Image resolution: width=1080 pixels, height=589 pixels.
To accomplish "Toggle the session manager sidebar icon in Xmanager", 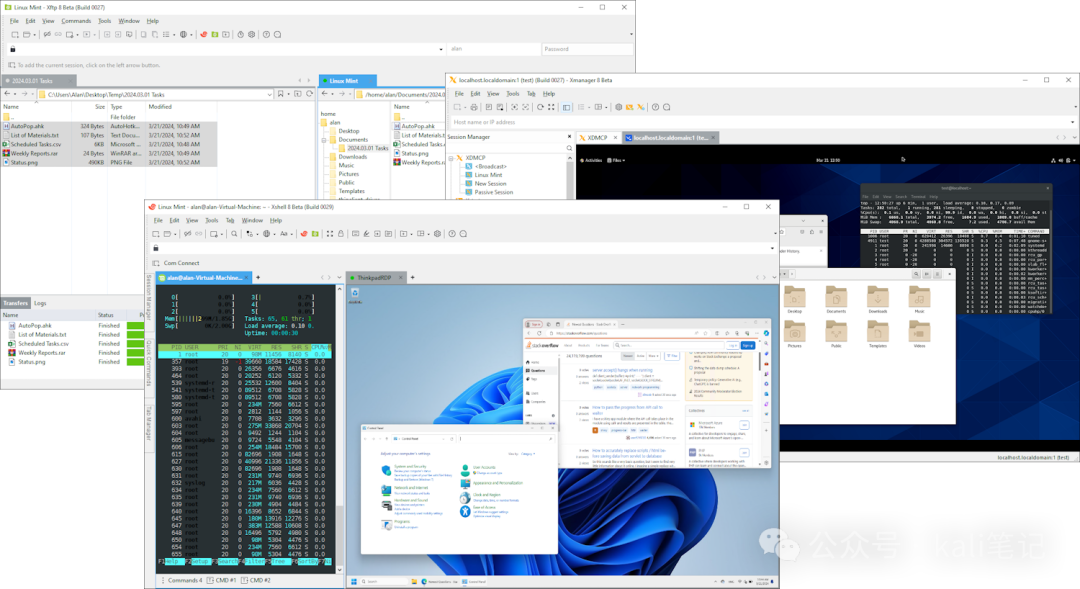I will pos(566,107).
